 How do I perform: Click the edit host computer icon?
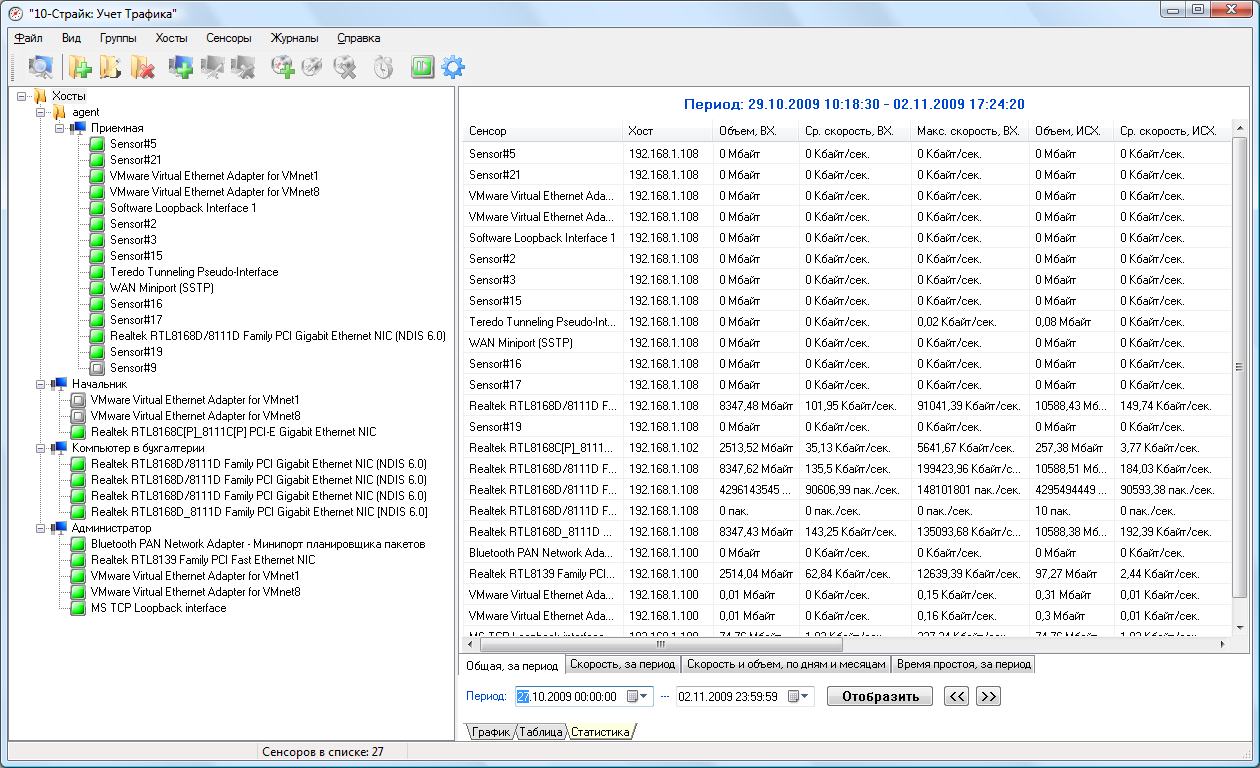(x=212, y=68)
